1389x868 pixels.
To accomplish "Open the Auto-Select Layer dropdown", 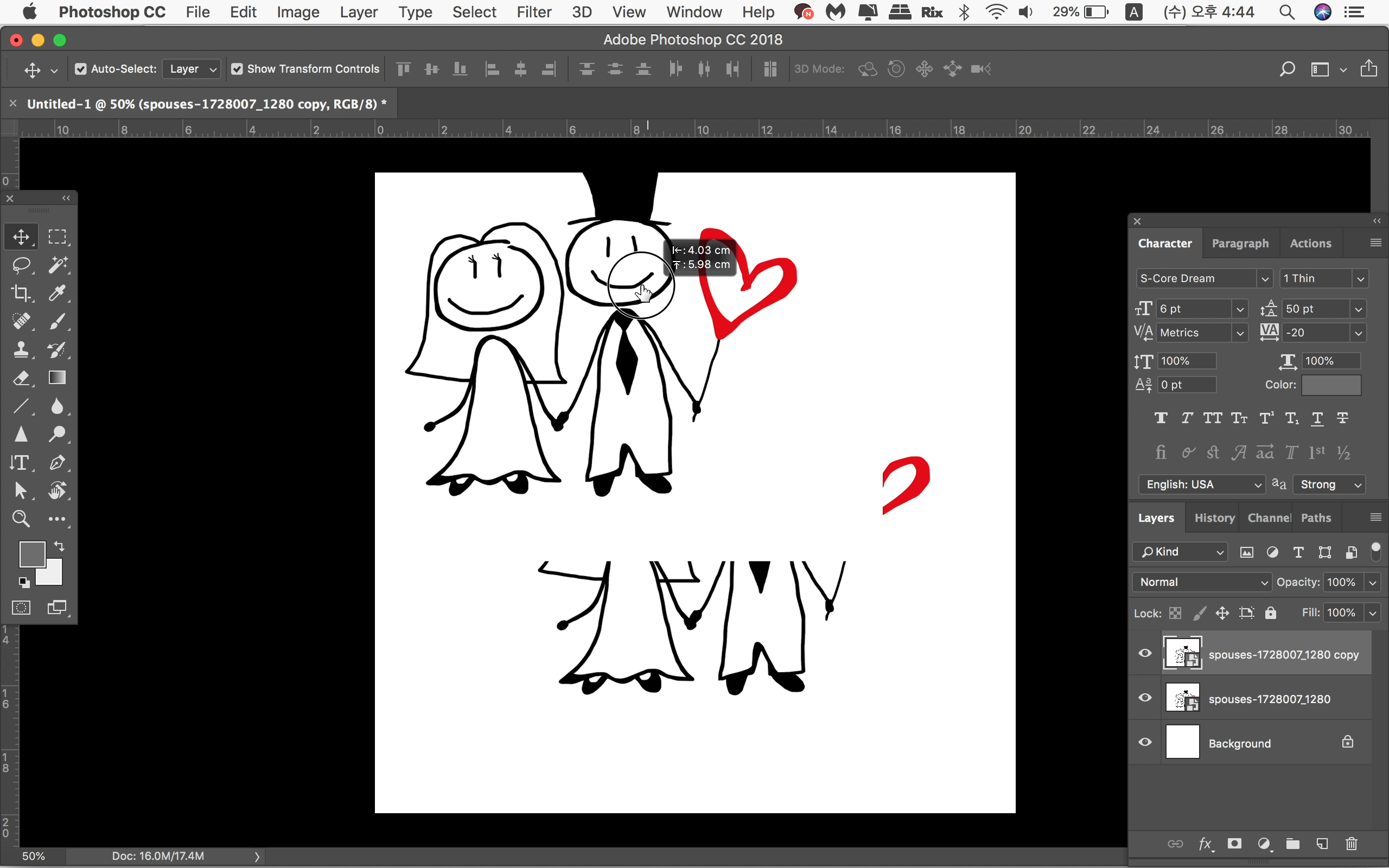I will pos(192,69).
